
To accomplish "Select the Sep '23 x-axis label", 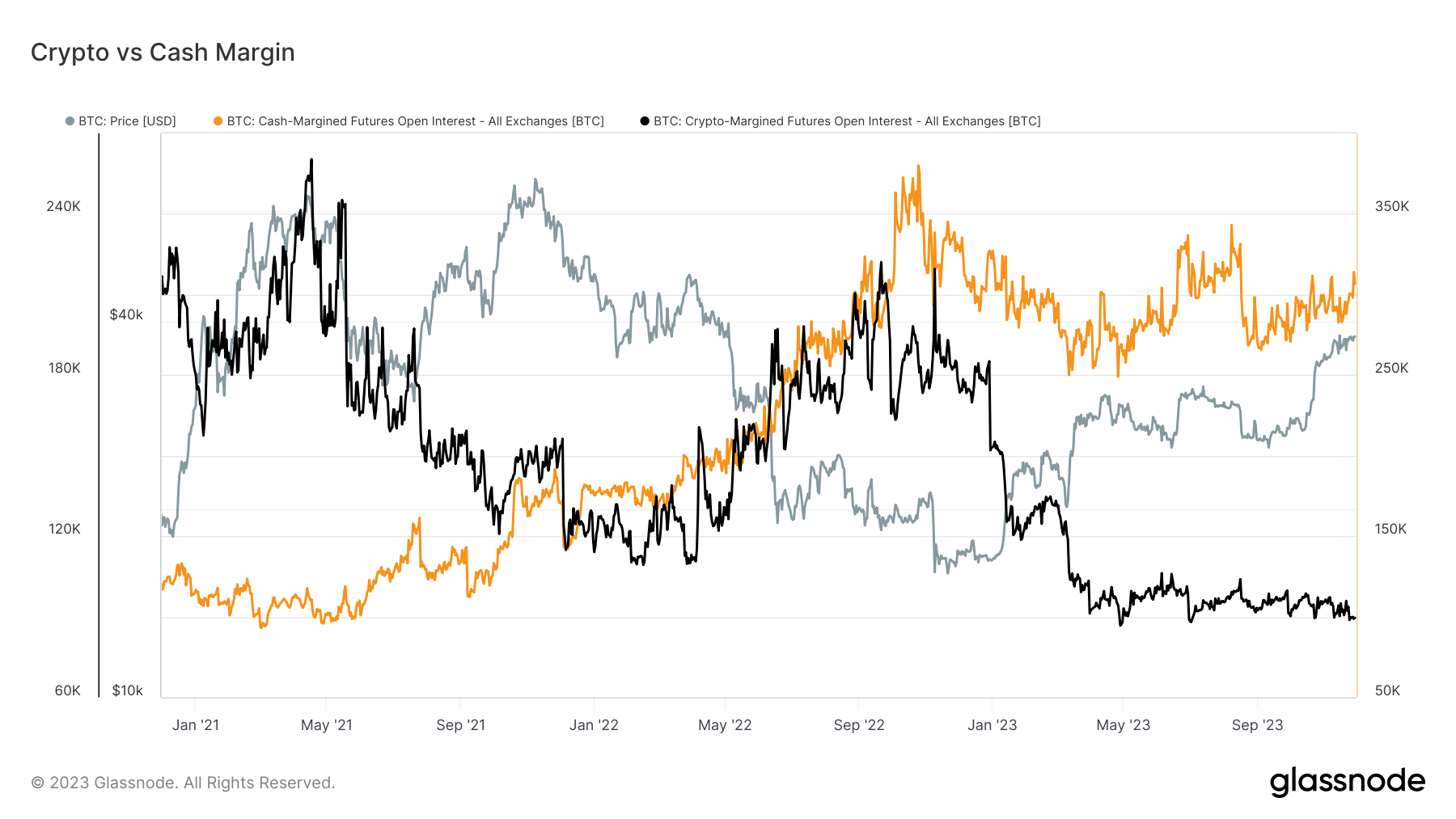I will point(1257,725).
